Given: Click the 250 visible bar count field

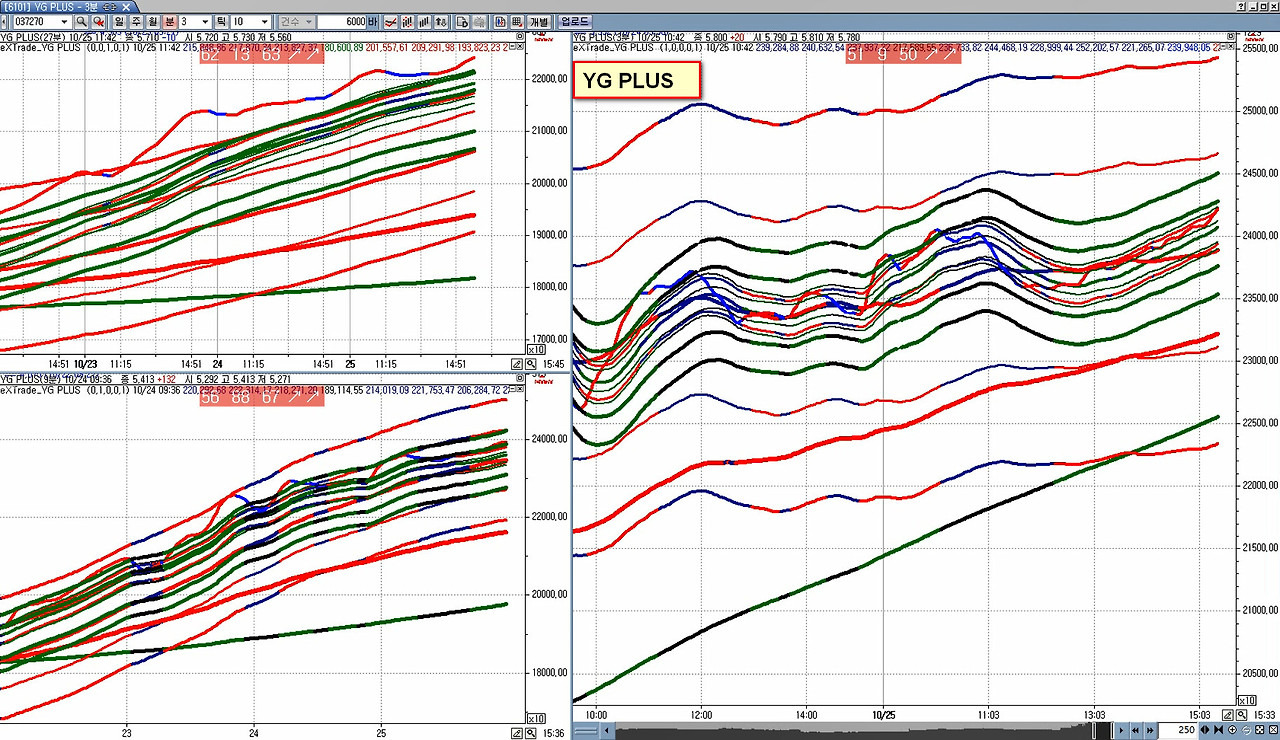Looking at the screenshot, I should pos(1178,731).
